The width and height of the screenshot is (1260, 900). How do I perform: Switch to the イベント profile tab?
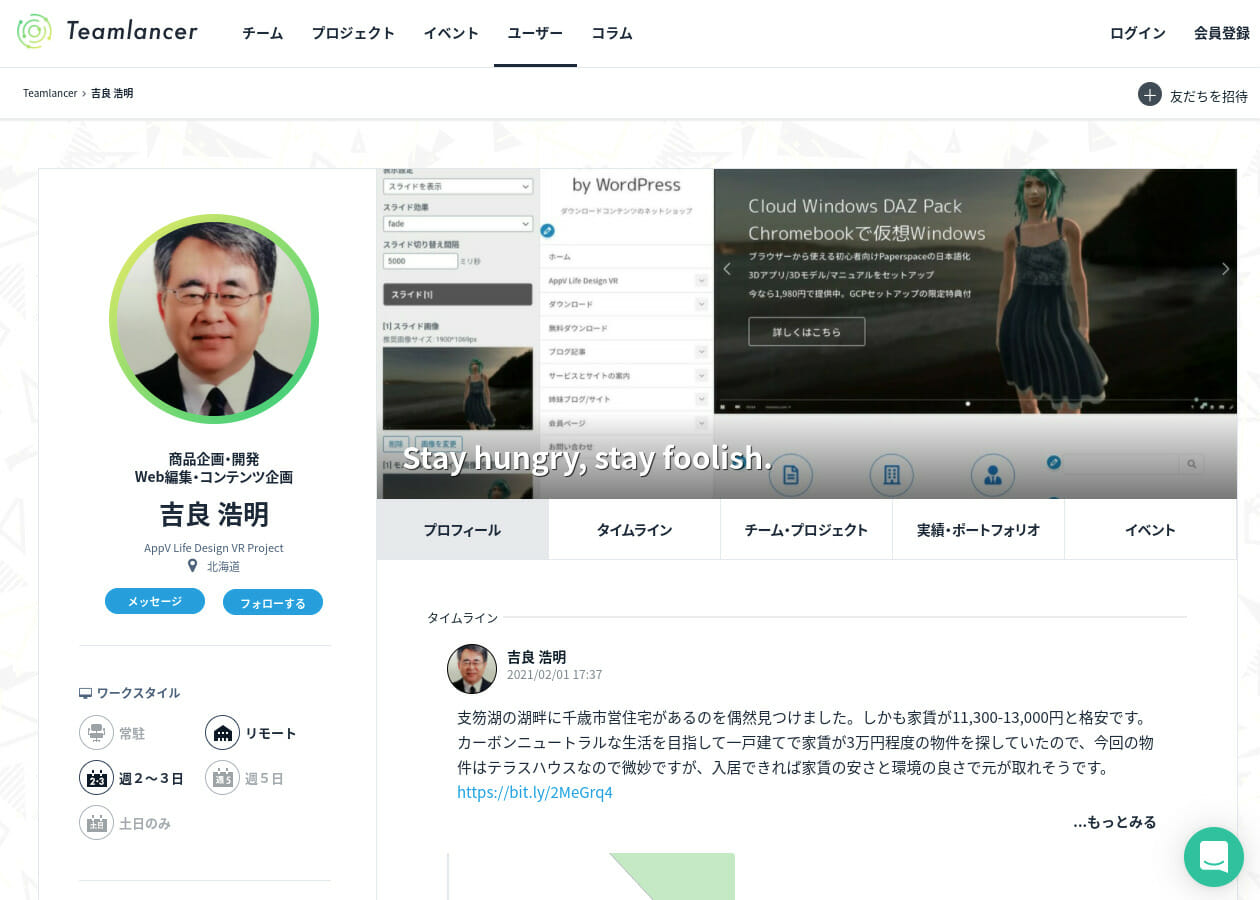click(x=1151, y=529)
